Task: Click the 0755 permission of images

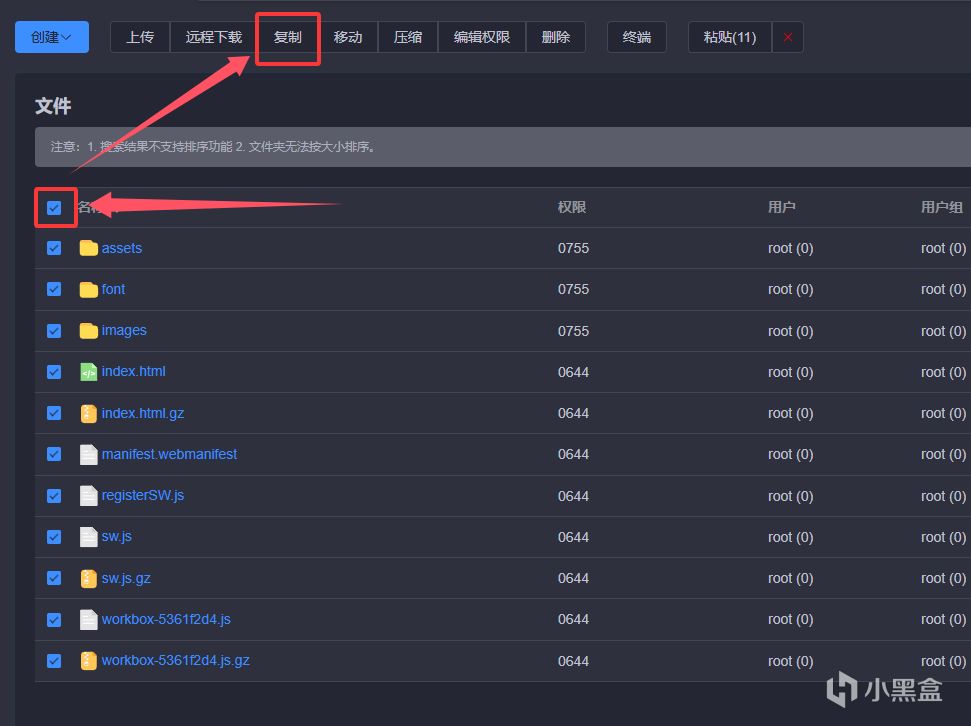Action: 573,331
